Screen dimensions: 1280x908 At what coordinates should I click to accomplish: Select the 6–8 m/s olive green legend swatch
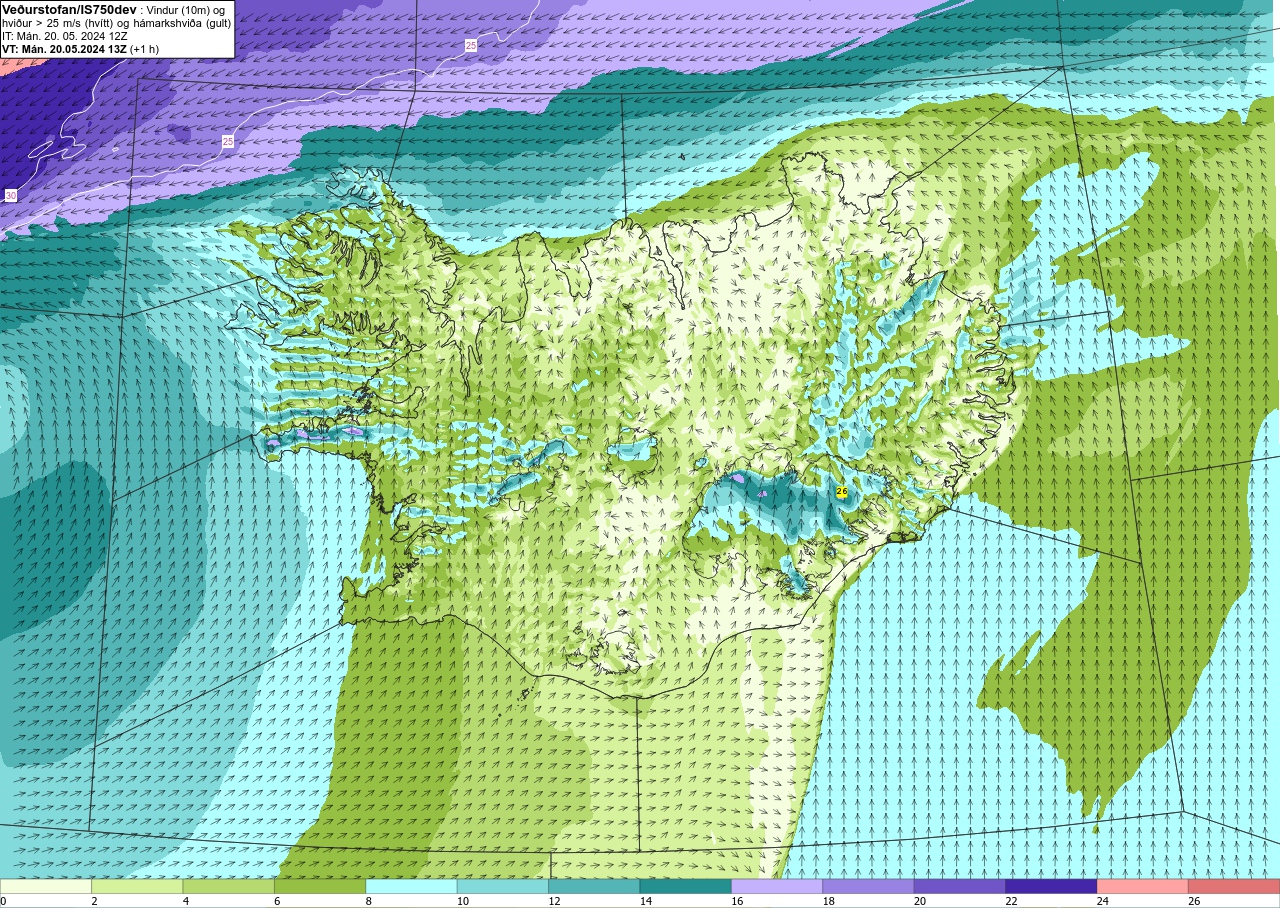point(320,886)
